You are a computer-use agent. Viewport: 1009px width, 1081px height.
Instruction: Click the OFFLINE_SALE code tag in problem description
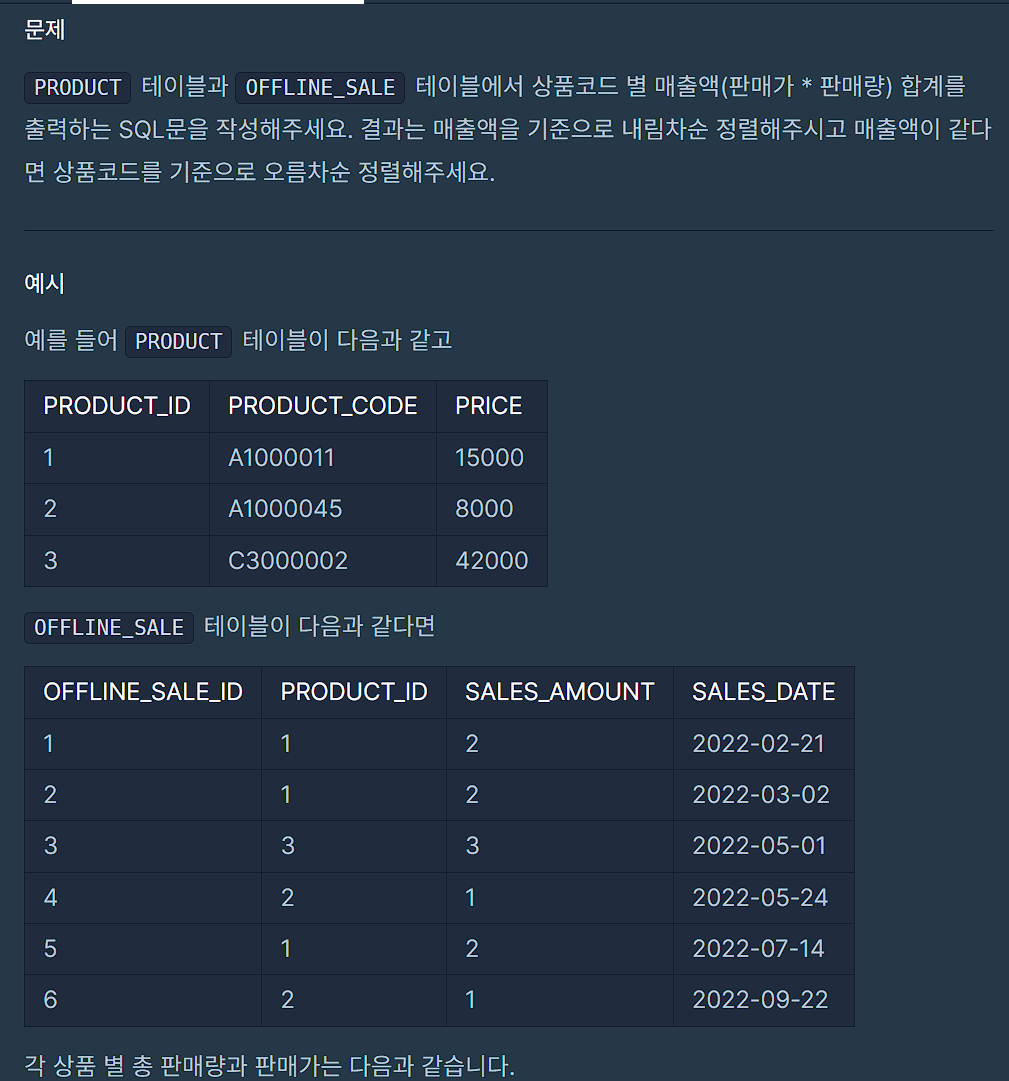320,88
